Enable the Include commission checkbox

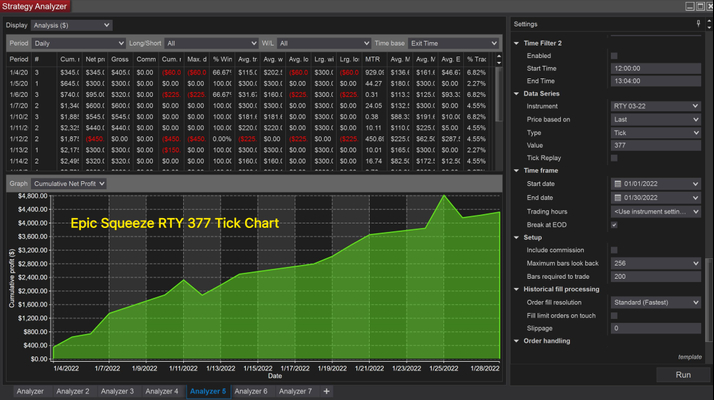point(614,250)
